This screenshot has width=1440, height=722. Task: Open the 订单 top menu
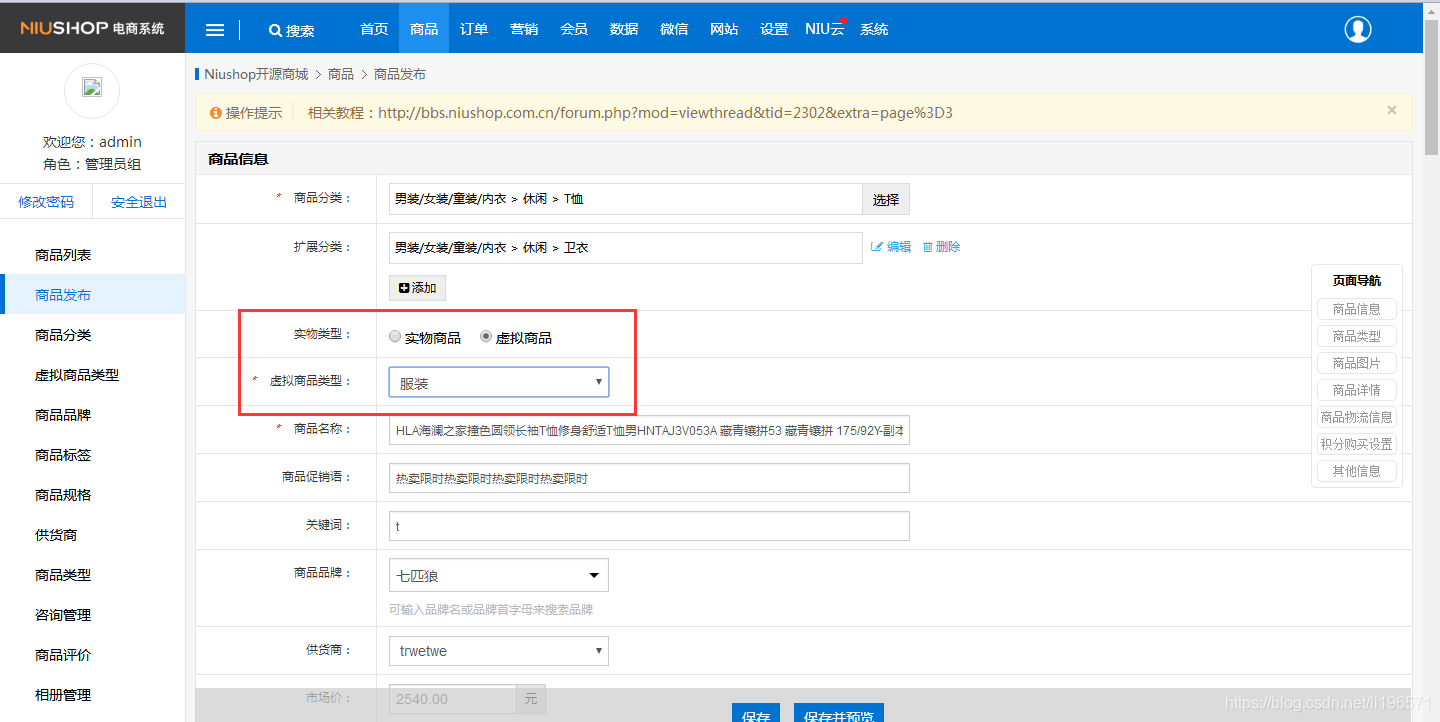click(x=474, y=30)
